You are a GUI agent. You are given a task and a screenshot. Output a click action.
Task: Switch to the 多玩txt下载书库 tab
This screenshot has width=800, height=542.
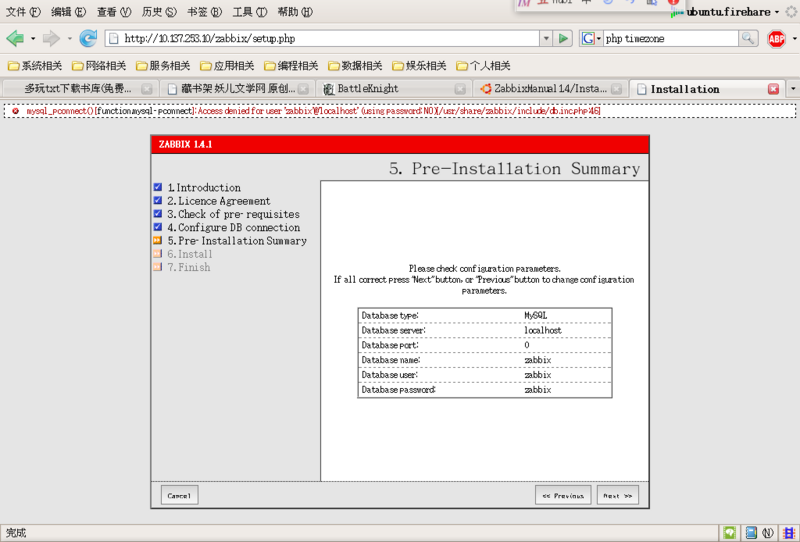point(78,89)
